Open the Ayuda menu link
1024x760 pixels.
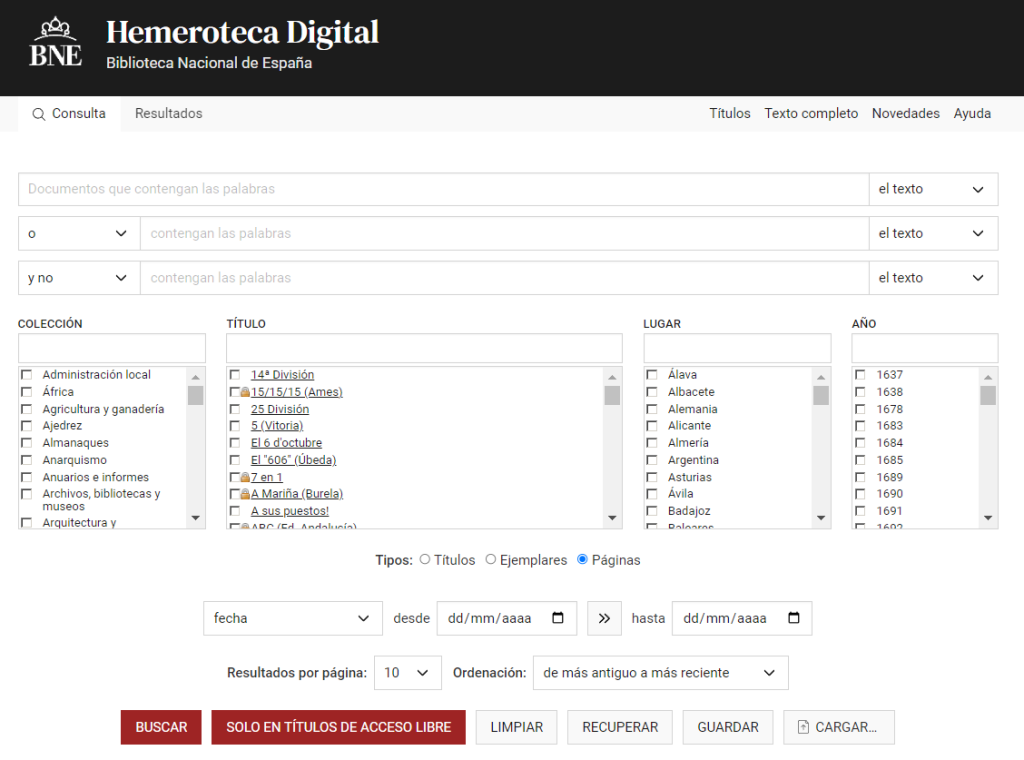click(x=972, y=114)
